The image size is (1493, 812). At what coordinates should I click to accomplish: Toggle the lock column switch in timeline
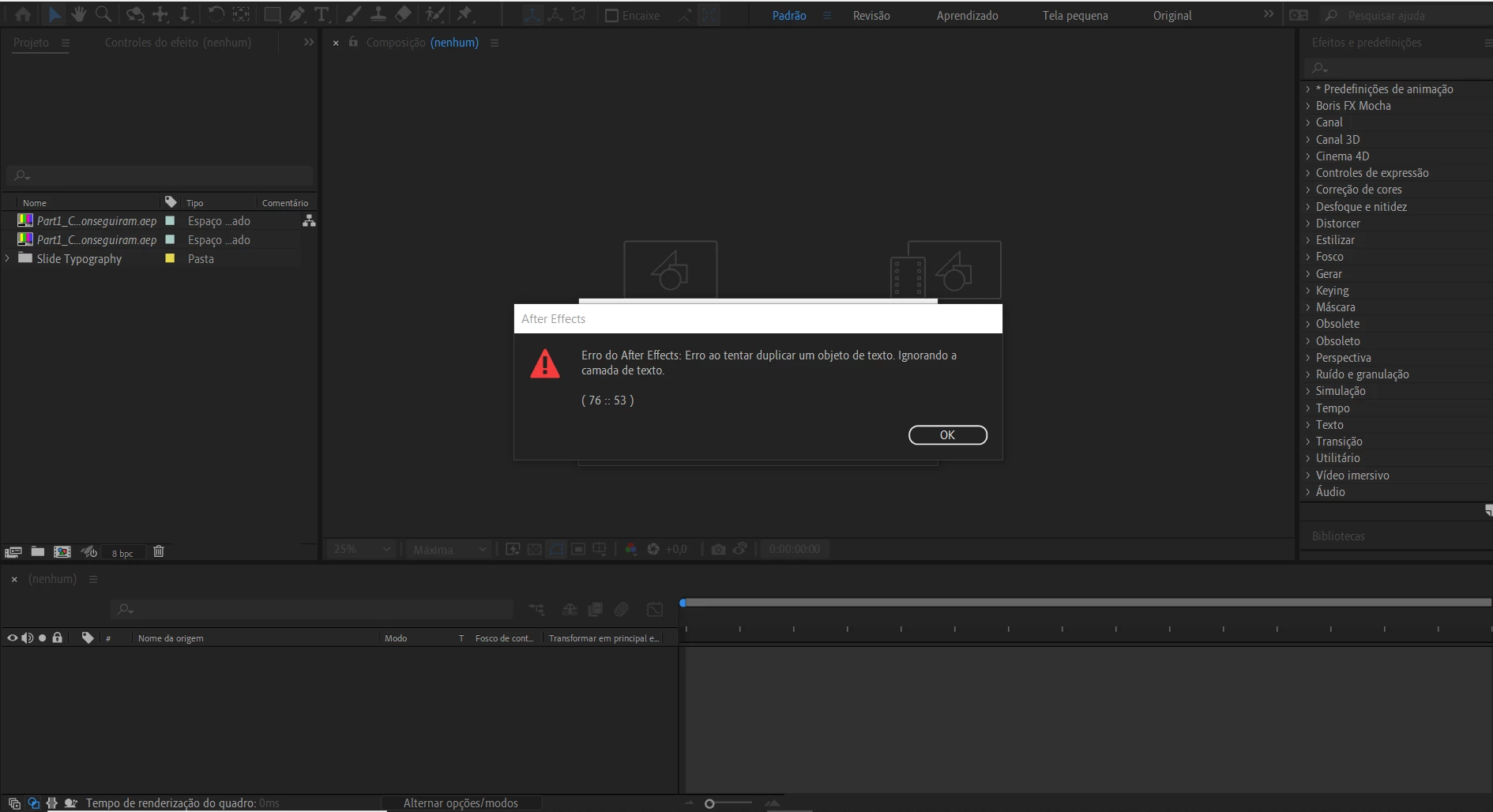point(57,638)
